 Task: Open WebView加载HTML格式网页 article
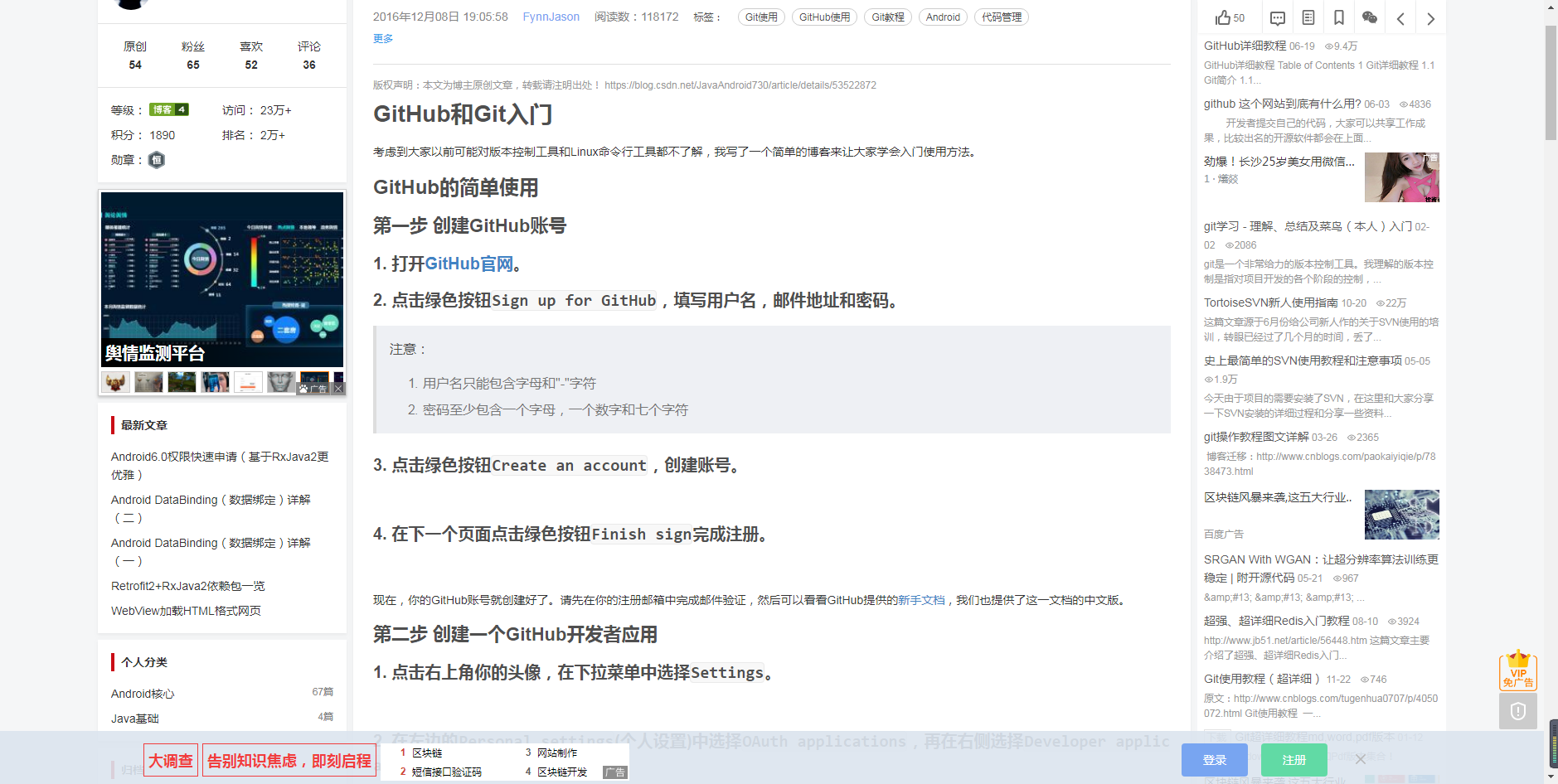point(186,611)
